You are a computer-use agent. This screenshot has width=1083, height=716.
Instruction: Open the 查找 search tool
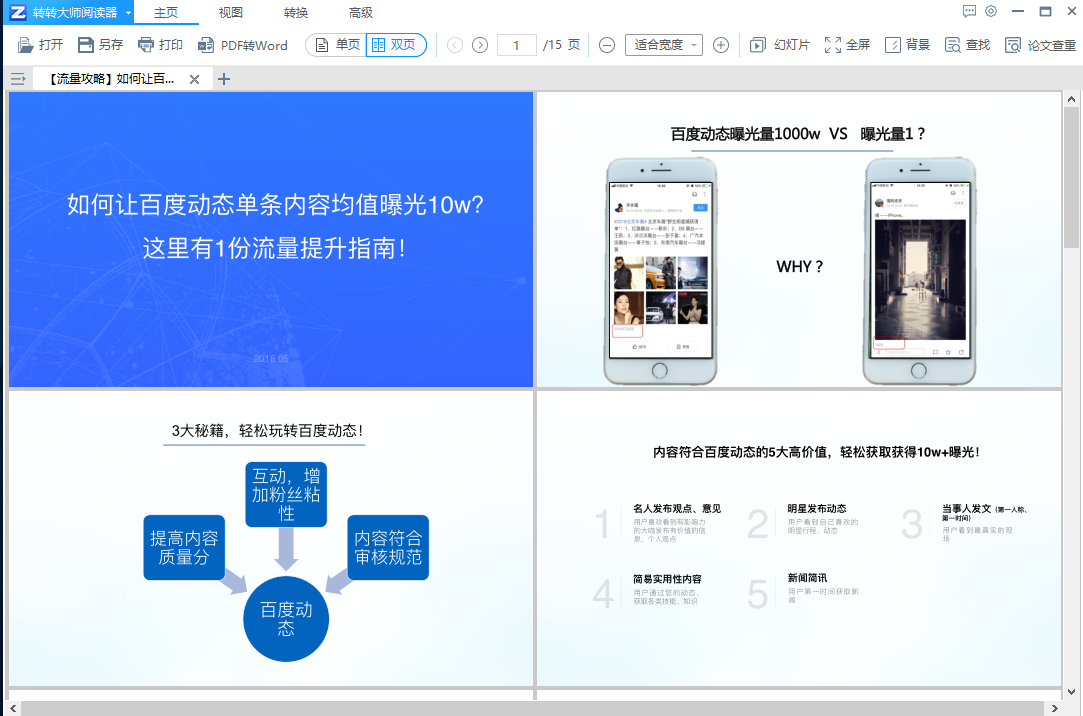point(968,45)
